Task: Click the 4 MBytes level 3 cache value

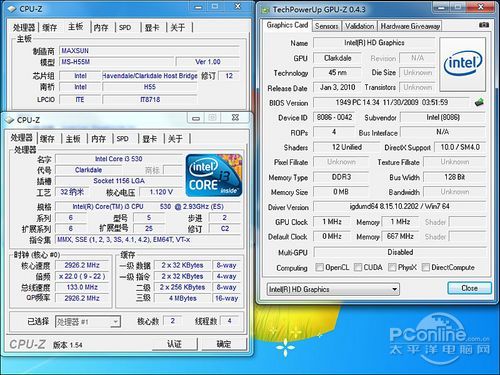Action: (182, 298)
